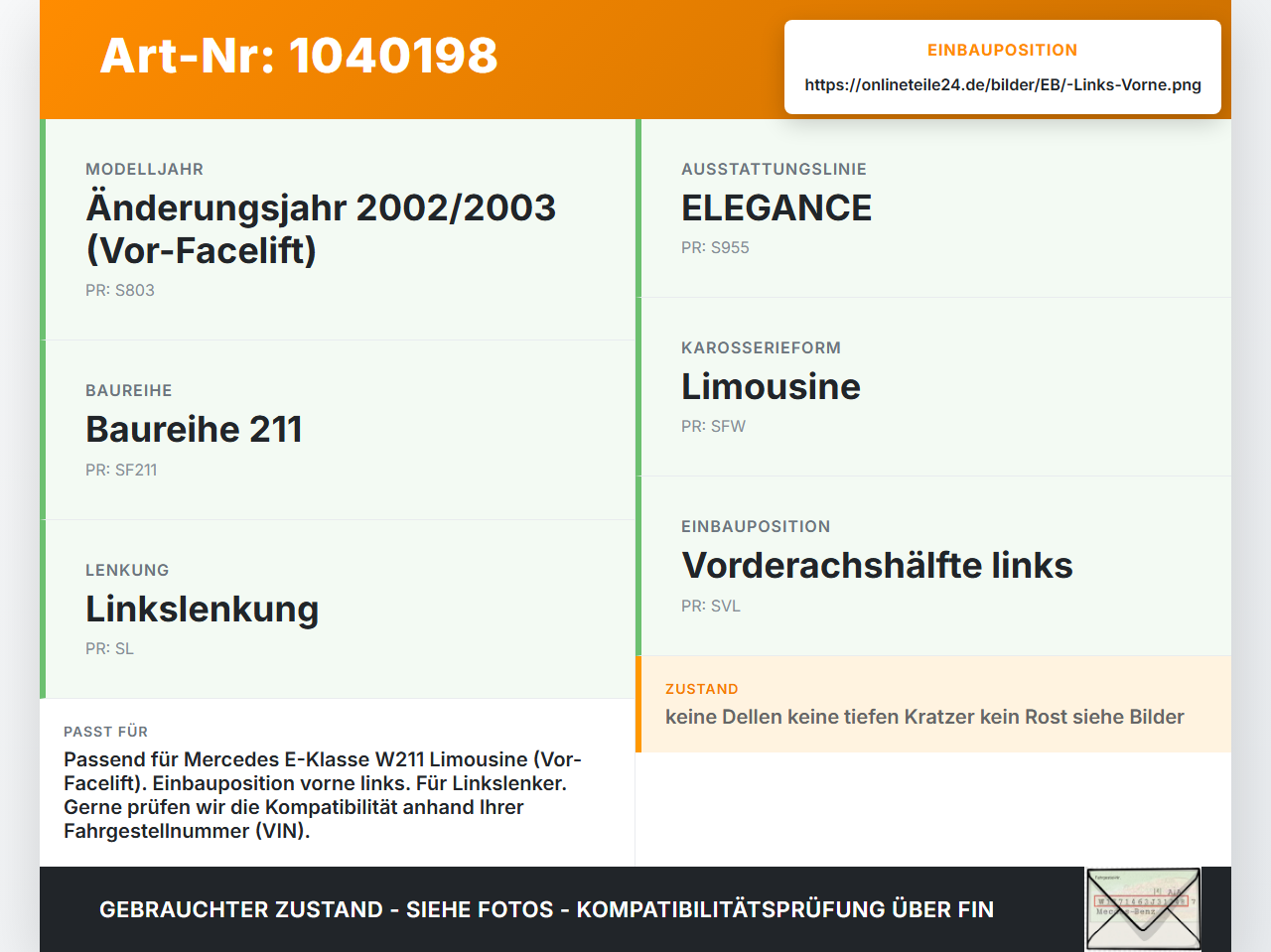1271x952 pixels.
Task: Click the PR: SFW code label
Action: [x=713, y=426]
